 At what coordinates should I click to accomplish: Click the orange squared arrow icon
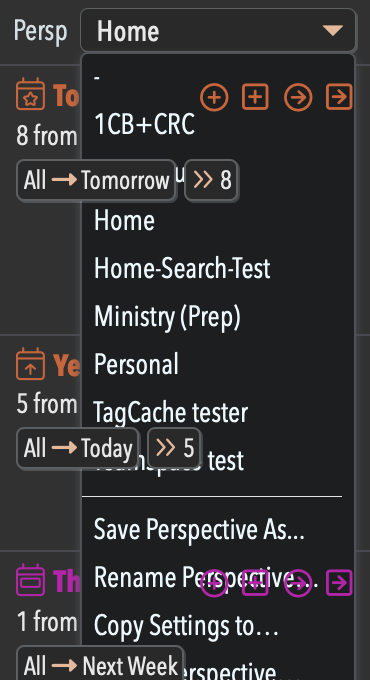[339, 97]
